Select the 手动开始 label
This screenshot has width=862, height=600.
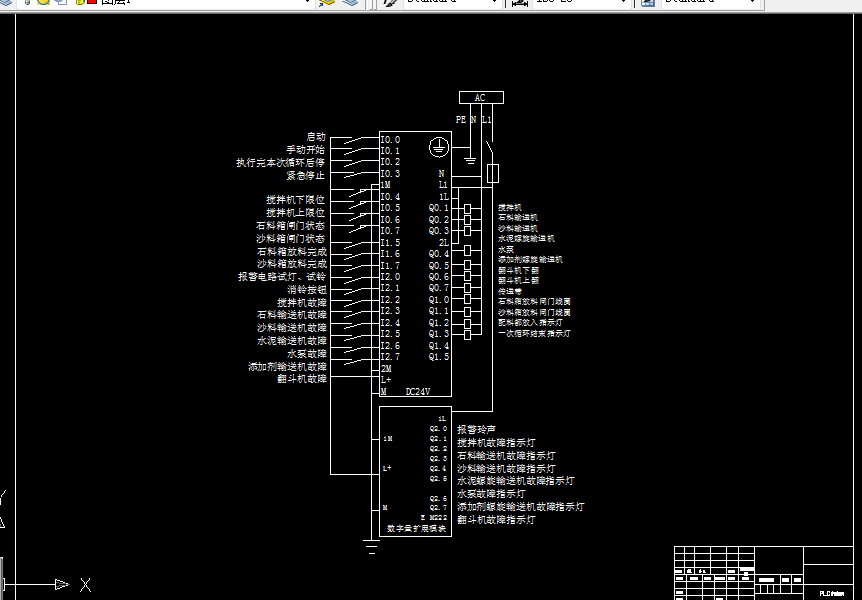(x=305, y=150)
